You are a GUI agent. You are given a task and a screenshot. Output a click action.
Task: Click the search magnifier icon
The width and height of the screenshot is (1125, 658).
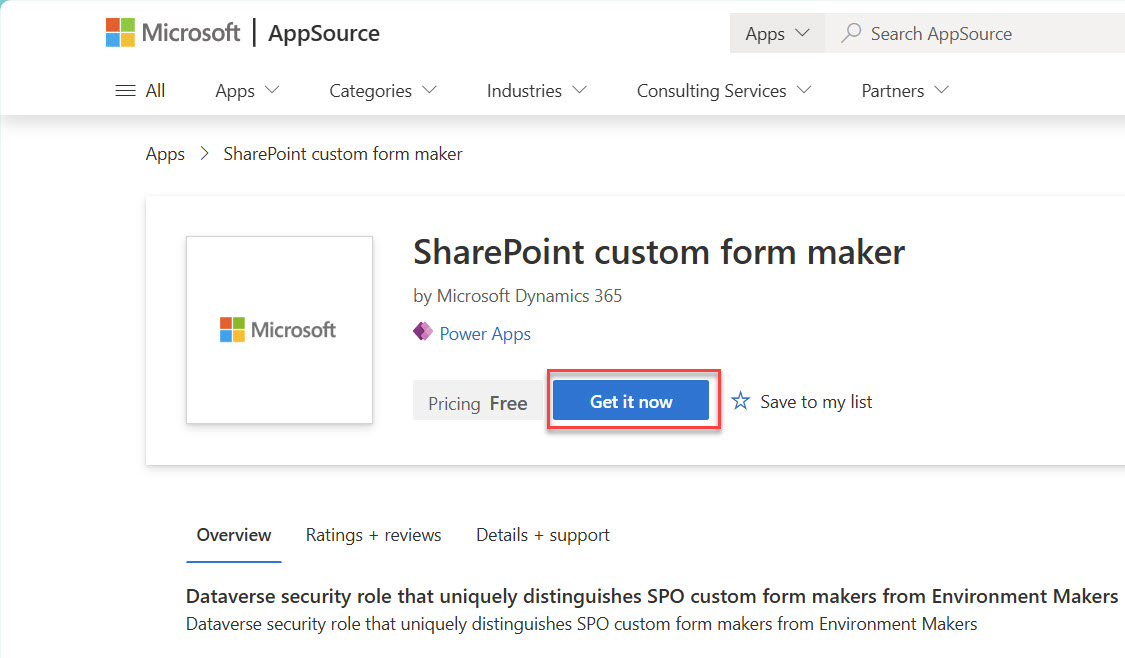point(850,33)
